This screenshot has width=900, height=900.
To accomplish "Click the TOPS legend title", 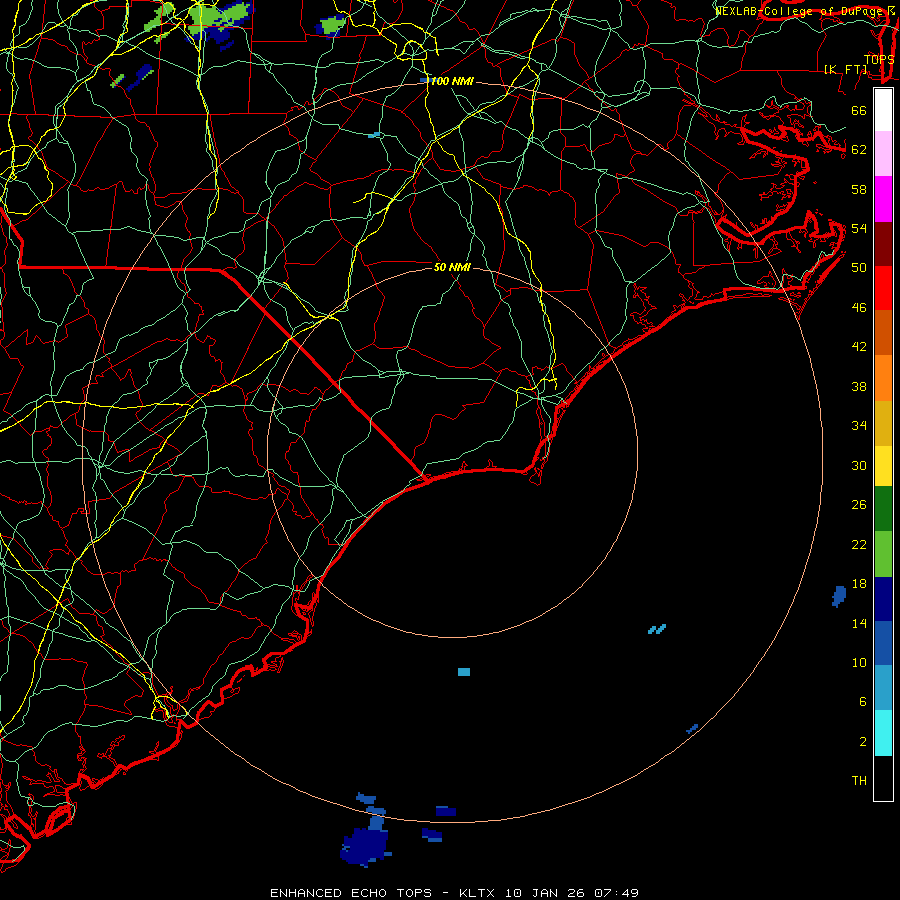I will tap(879, 59).
